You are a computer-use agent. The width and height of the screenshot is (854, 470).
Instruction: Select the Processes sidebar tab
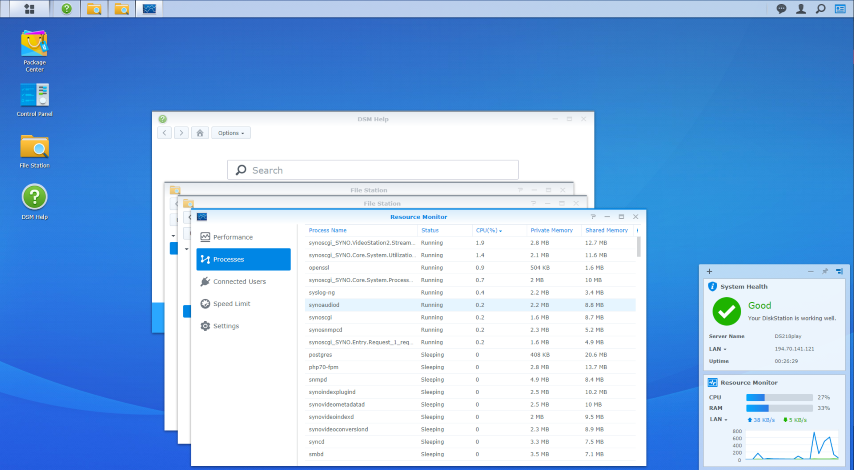point(243,259)
